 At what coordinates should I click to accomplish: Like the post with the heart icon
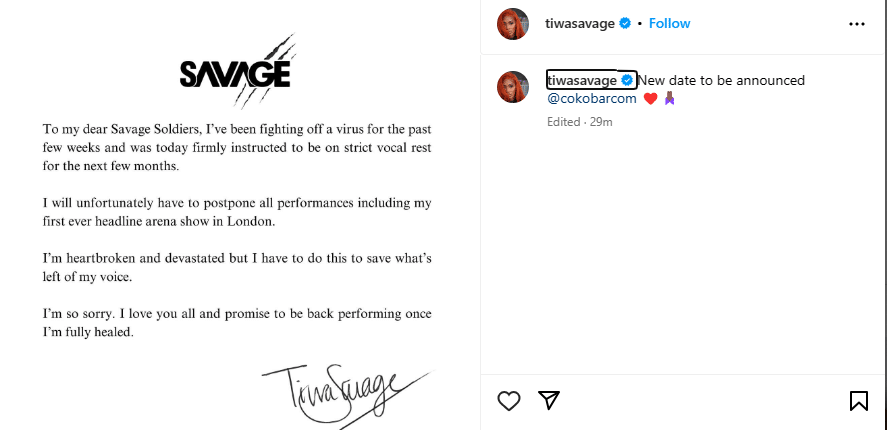pos(509,401)
